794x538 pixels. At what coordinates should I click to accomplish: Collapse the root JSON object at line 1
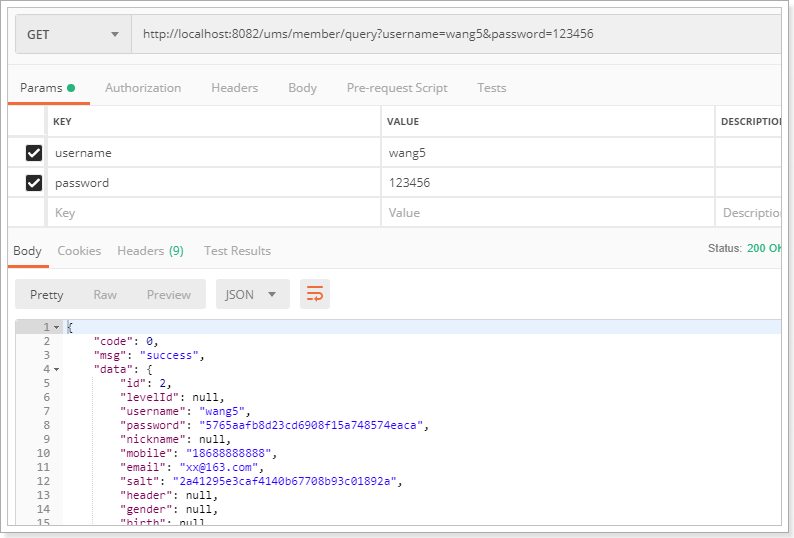click(x=57, y=328)
